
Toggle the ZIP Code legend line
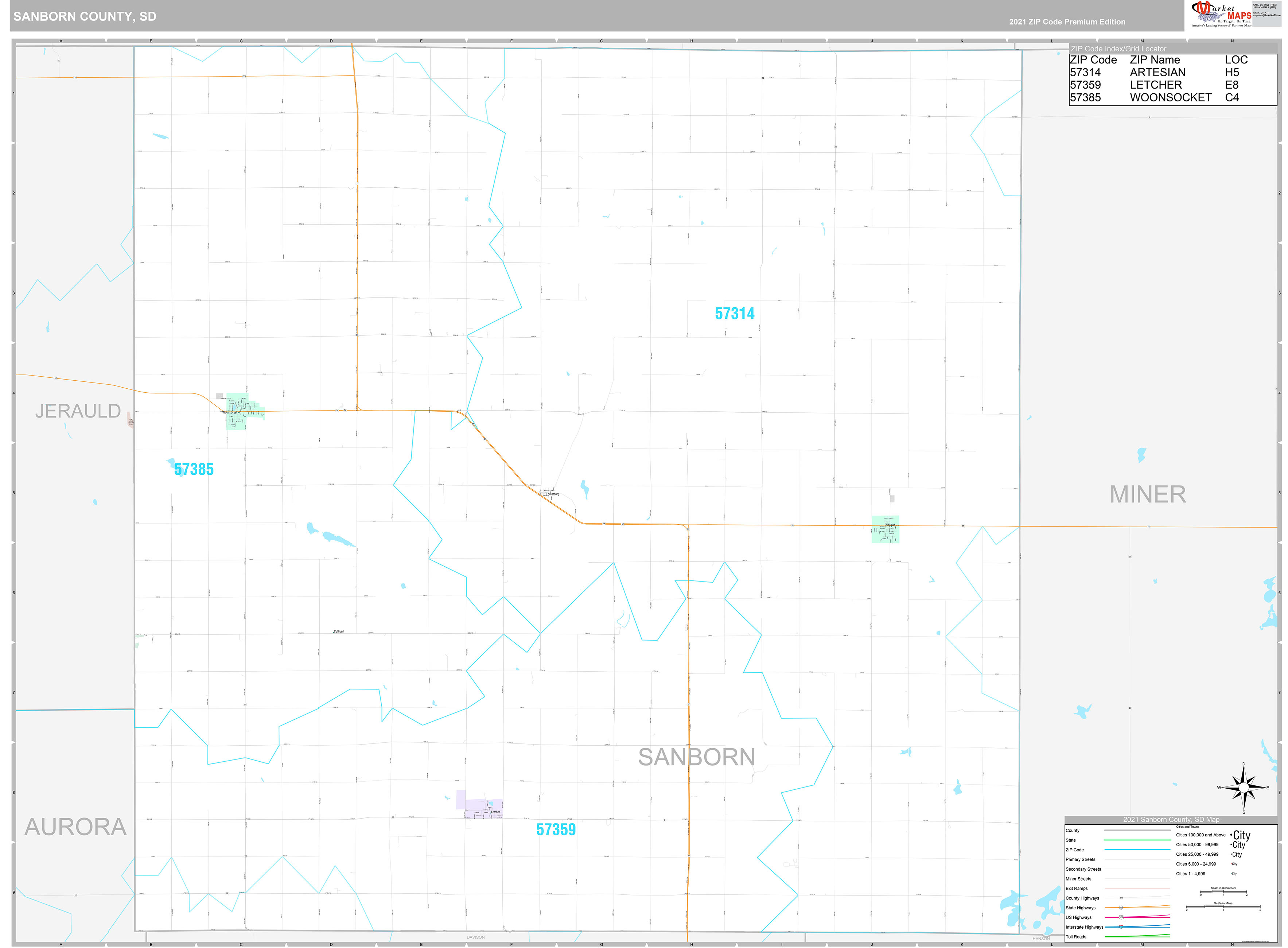point(1137,850)
